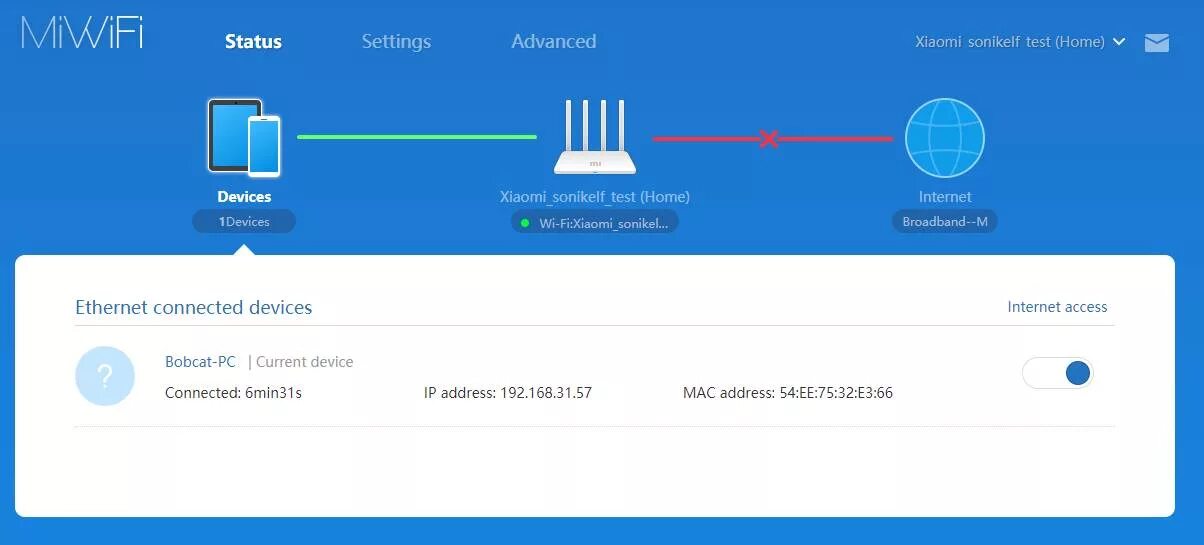Open the MiWiFi logo home link
Image resolution: width=1204 pixels, height=545 pixels.
pyautogui.click(x=82, y=33)
